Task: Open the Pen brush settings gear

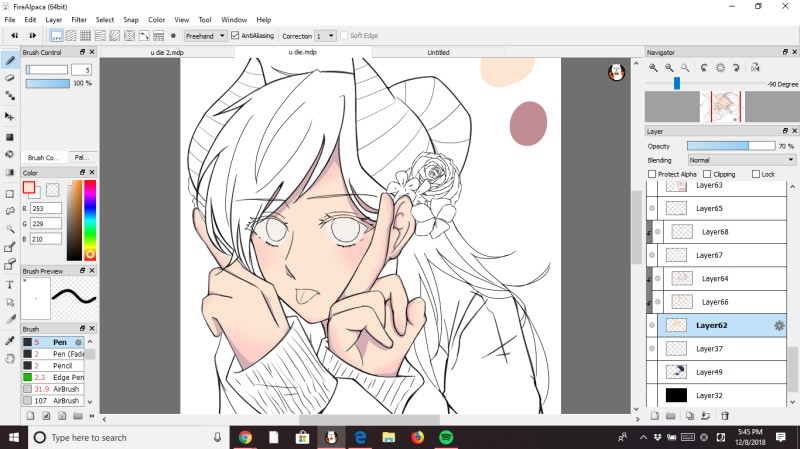Action: [78, 342]
